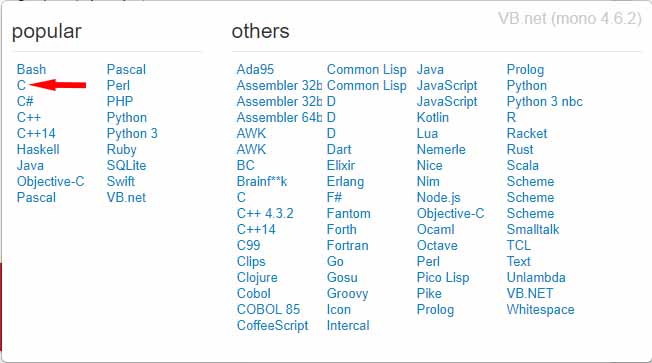Select Bash from the popular list
Image resolution: width=652 pixels, height=363 pixels.
(x=32, y=69)
